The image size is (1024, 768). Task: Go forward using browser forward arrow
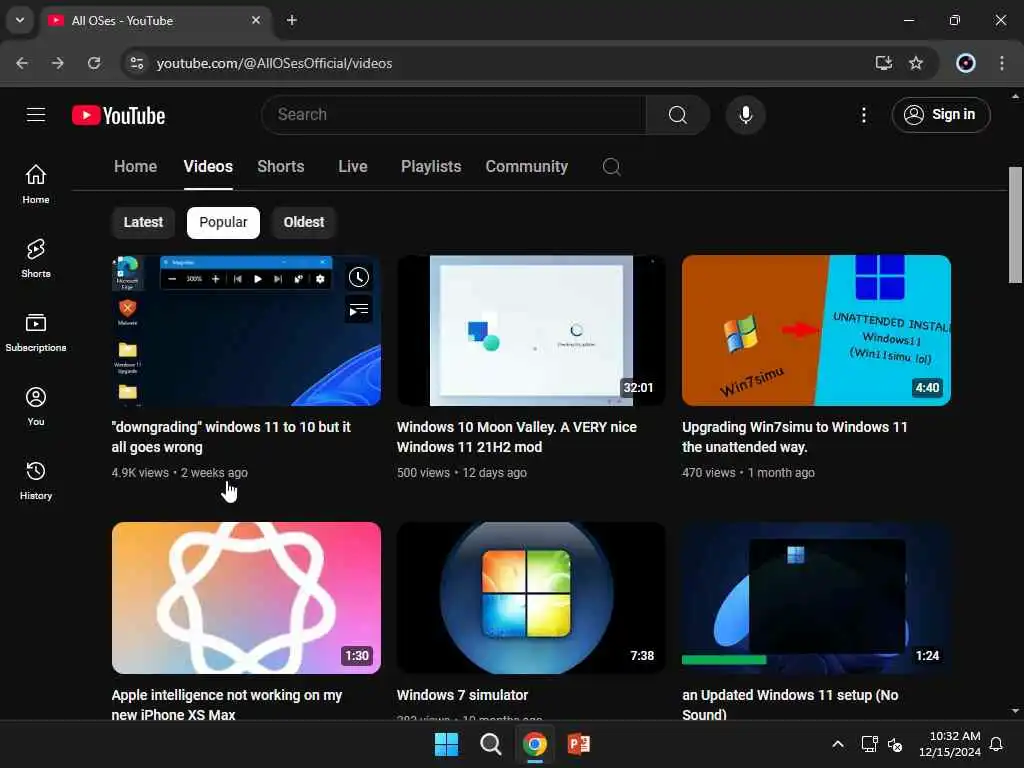click(x=58, y=63)
